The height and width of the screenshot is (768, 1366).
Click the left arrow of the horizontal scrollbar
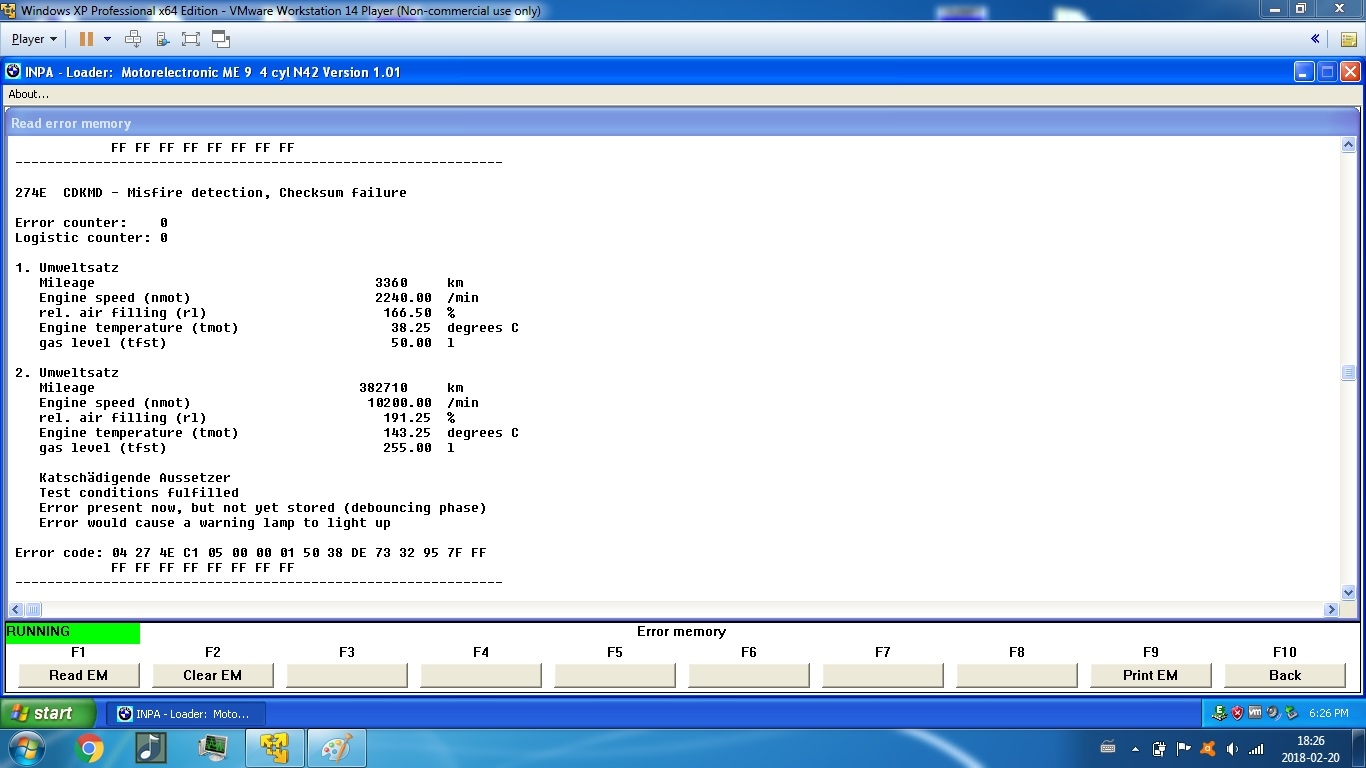15,609
